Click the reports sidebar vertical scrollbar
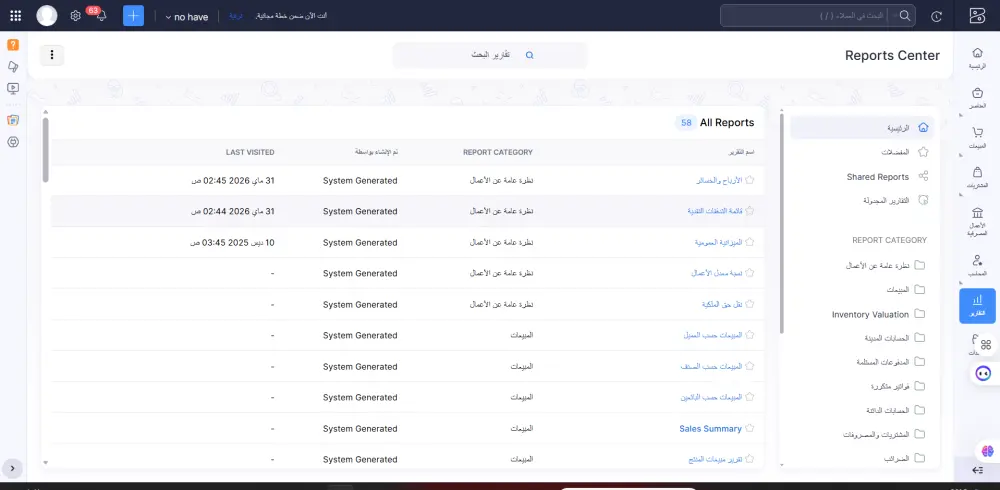This screenshot has height=490, width=1000. [x=783, y=222]
